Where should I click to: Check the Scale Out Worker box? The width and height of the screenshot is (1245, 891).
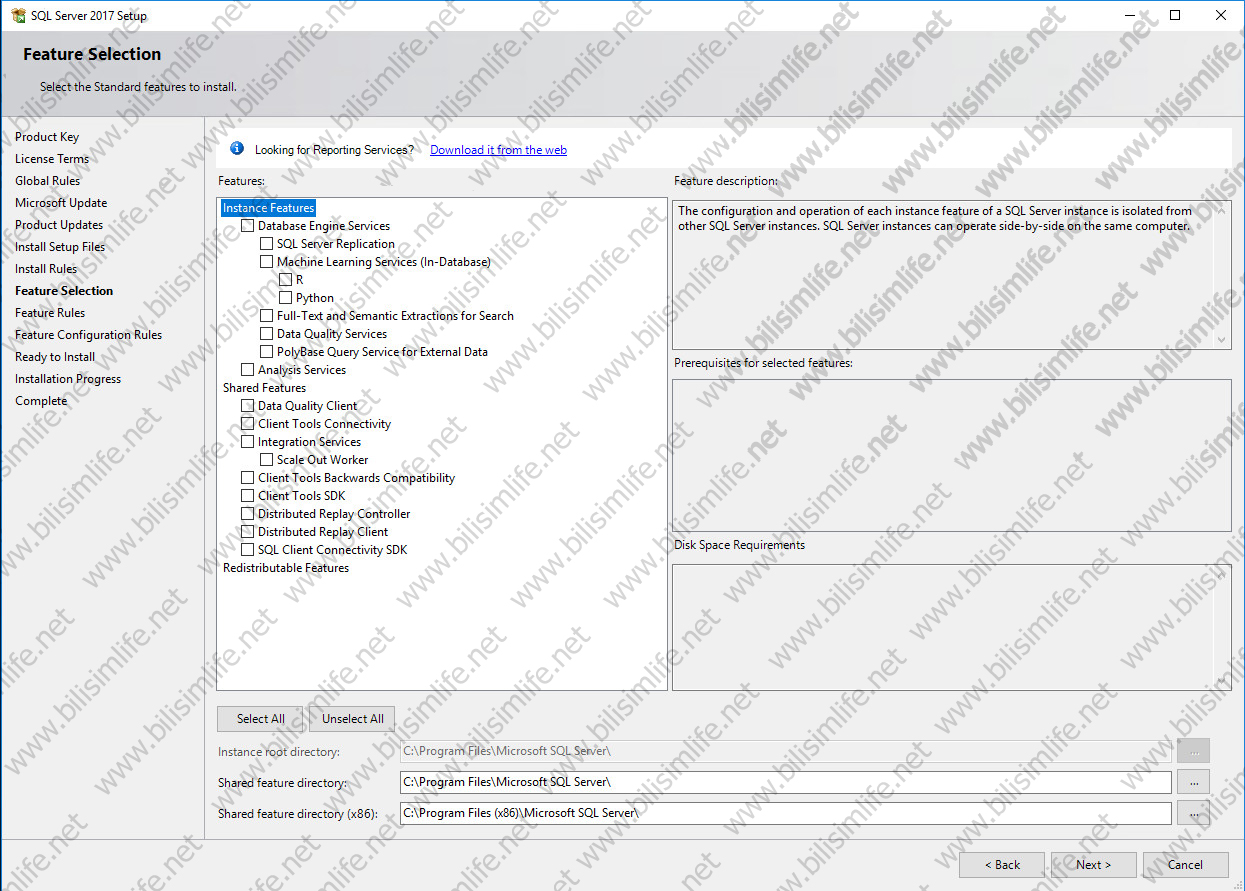267,460
